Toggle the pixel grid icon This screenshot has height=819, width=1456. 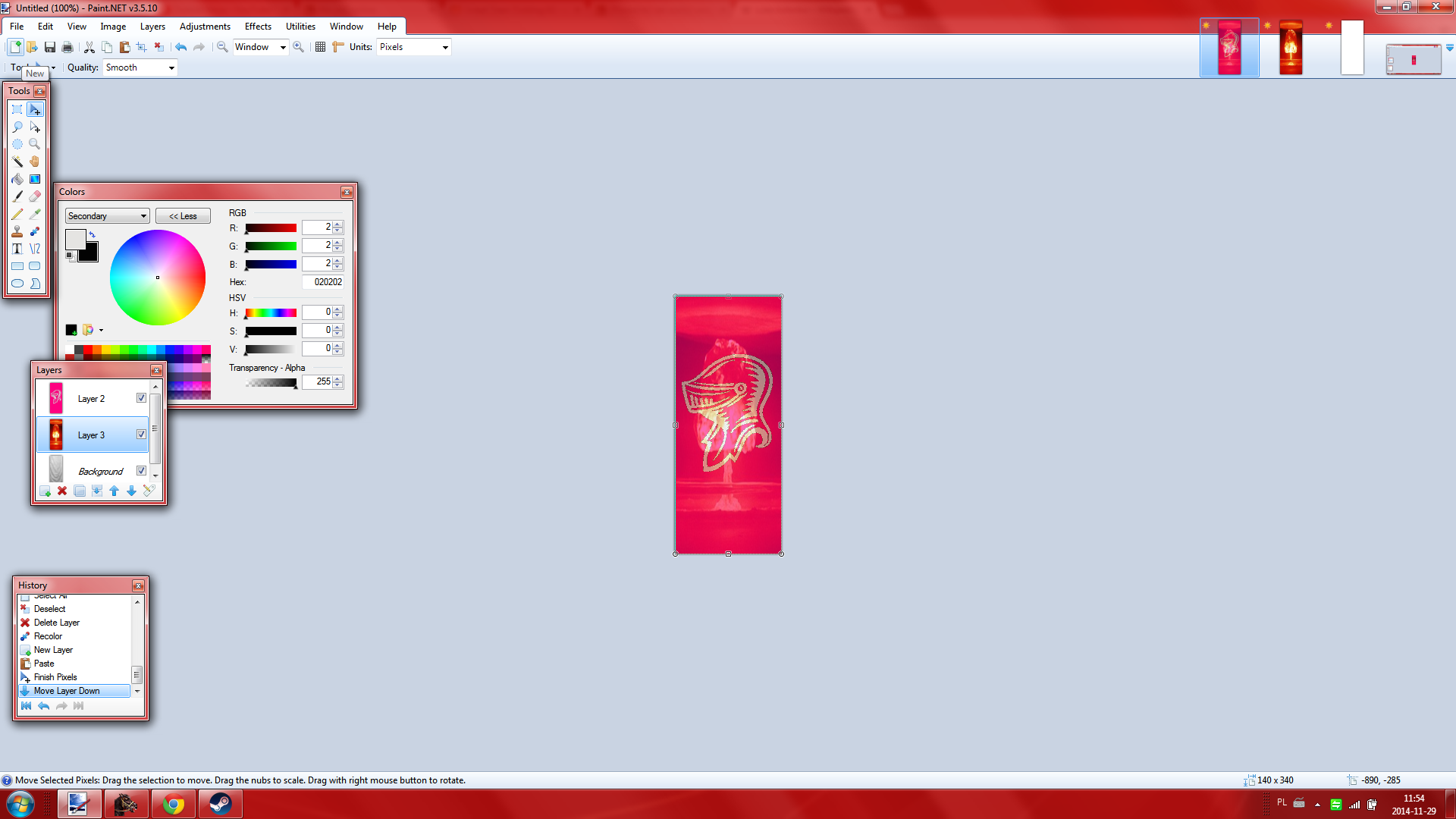321,47
